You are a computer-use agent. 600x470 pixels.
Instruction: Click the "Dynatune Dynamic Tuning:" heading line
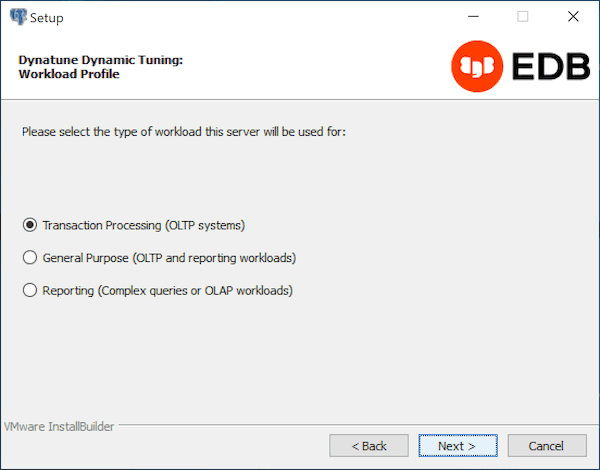[x=100, y=60]
